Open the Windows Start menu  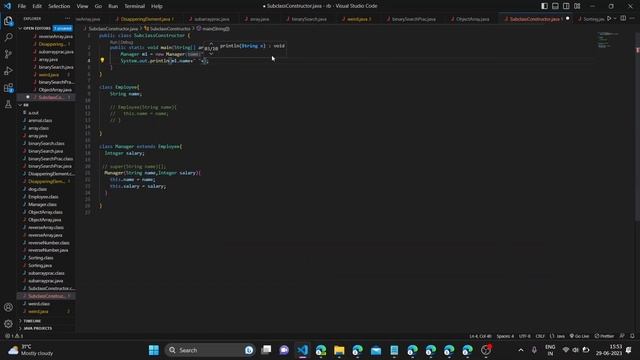click(x=154, y=350)
